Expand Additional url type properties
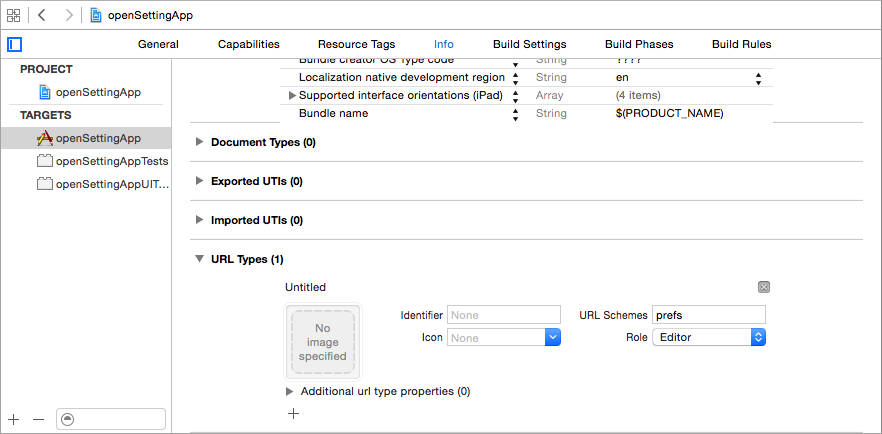Viewport: 882px width, 434px height. pyautogui.click(x=290, y=391)
